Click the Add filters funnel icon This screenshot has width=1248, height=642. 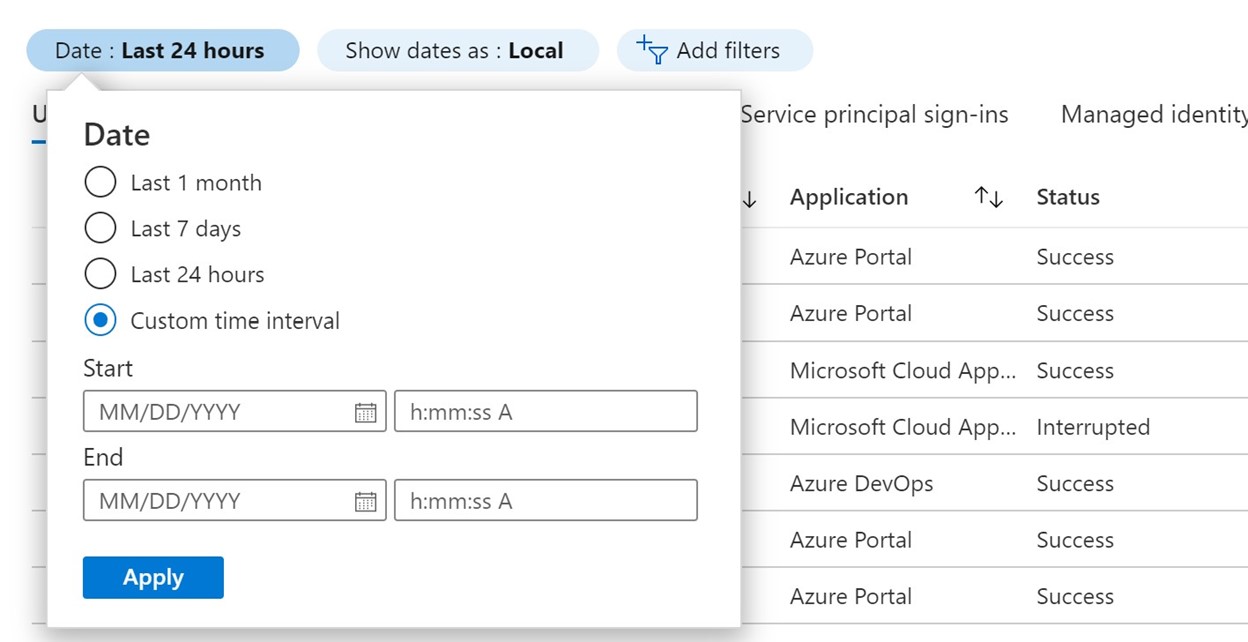click(652, 50)
